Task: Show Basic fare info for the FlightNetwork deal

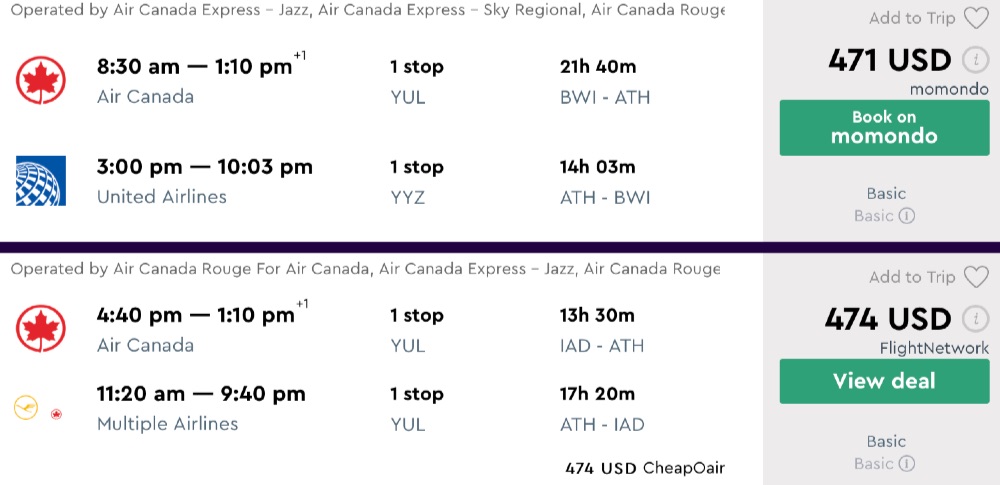Action: click(906, 464)
